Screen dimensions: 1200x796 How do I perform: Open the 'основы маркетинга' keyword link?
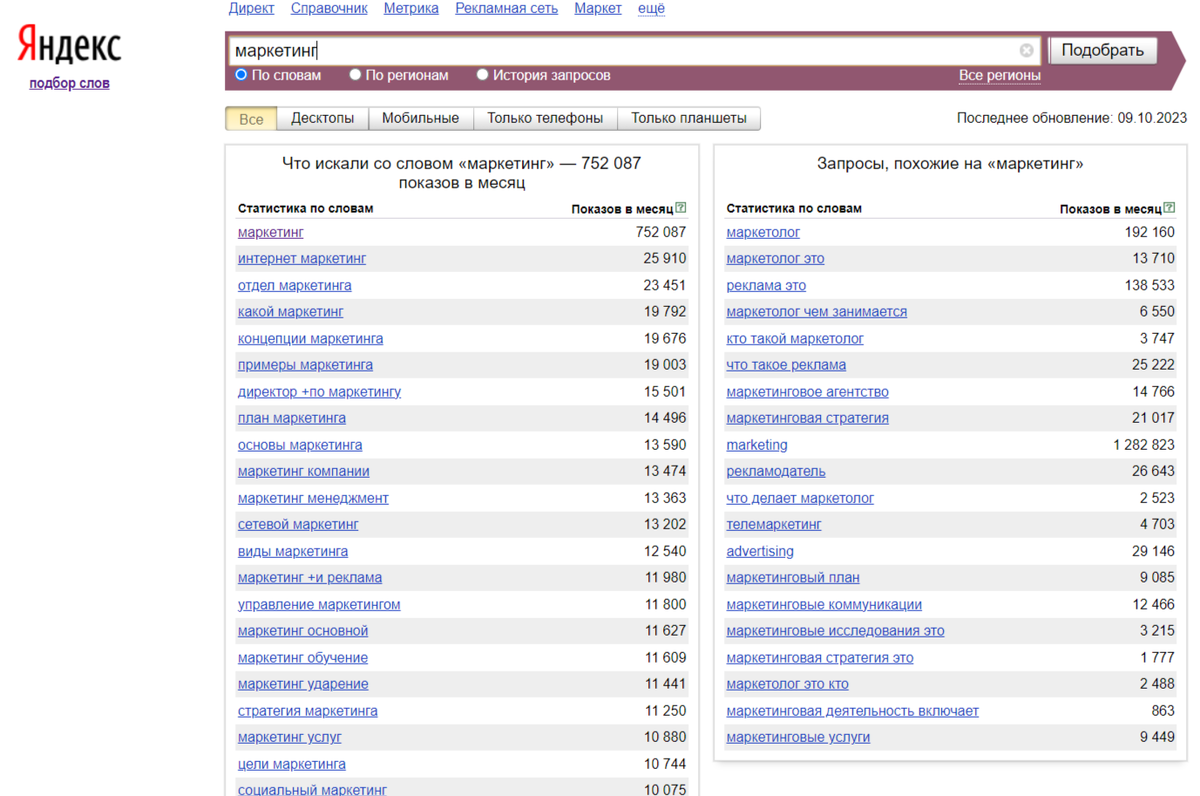point(300,445)
